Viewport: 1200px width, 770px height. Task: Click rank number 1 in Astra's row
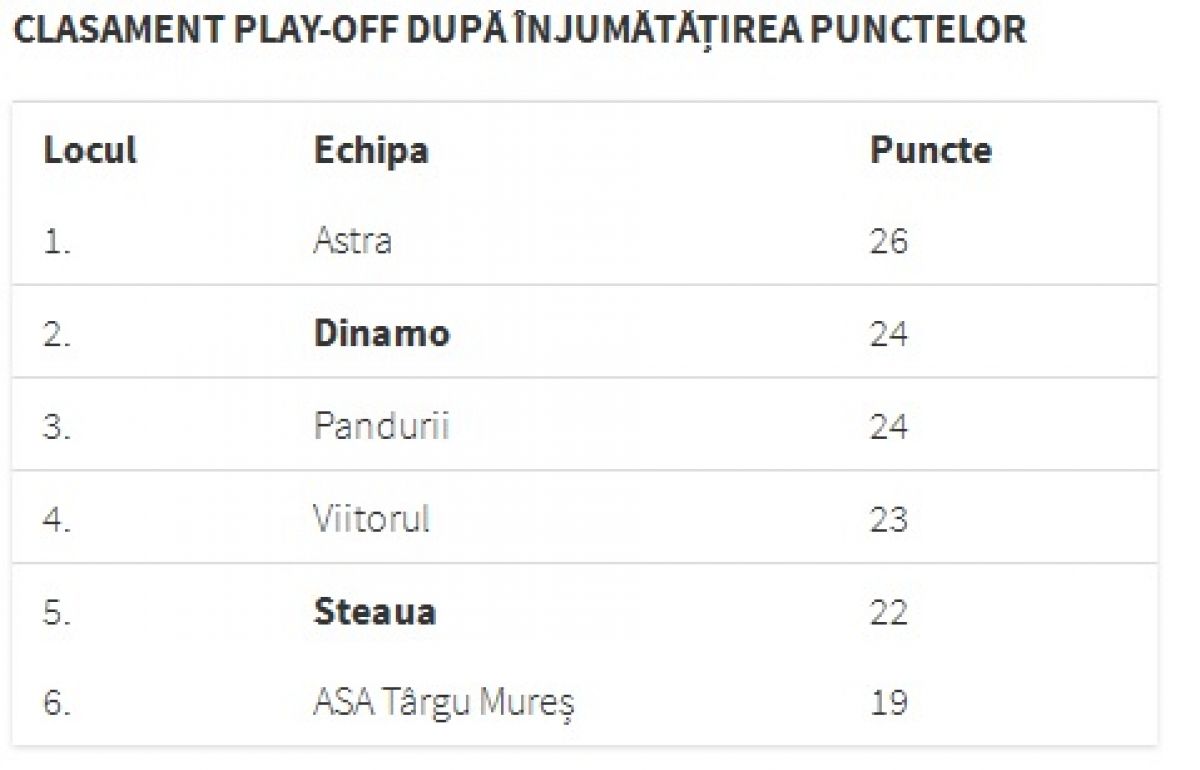click(56, 241)
